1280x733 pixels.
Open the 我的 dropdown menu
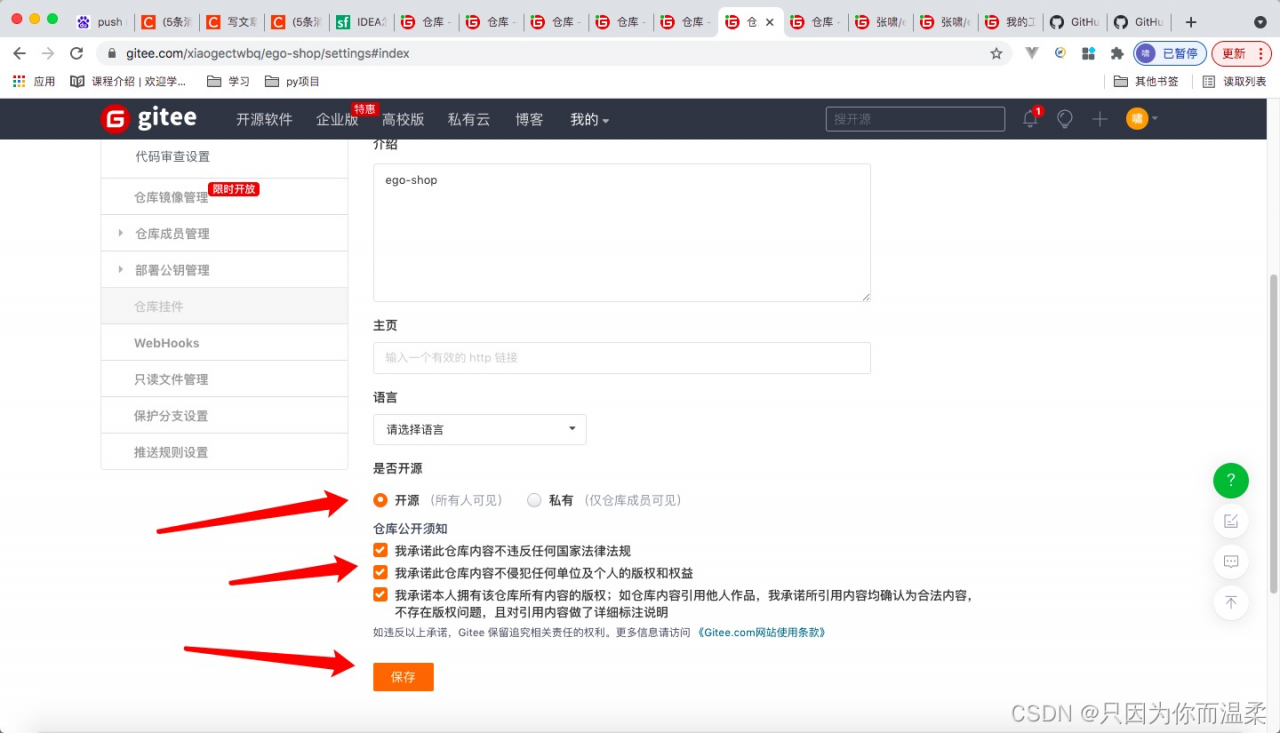pyautogui.click(x=589, y=119)
